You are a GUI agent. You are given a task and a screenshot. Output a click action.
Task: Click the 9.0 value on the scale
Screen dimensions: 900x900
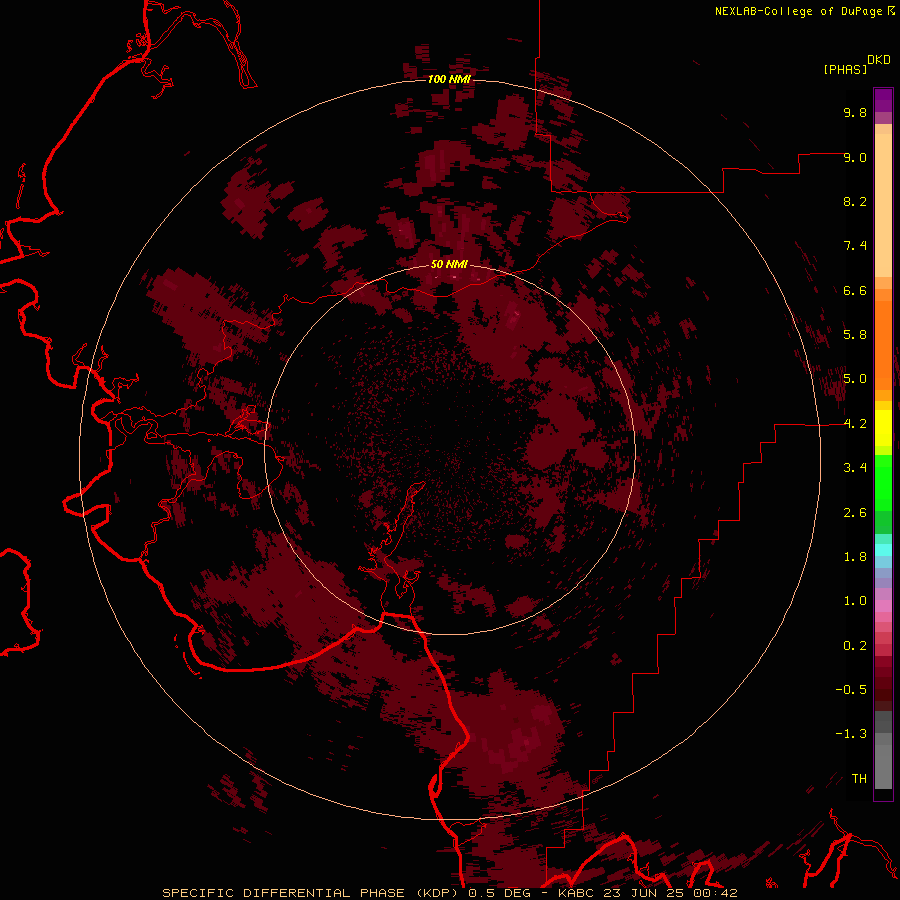pyautogui.click(x=855, y=157)
